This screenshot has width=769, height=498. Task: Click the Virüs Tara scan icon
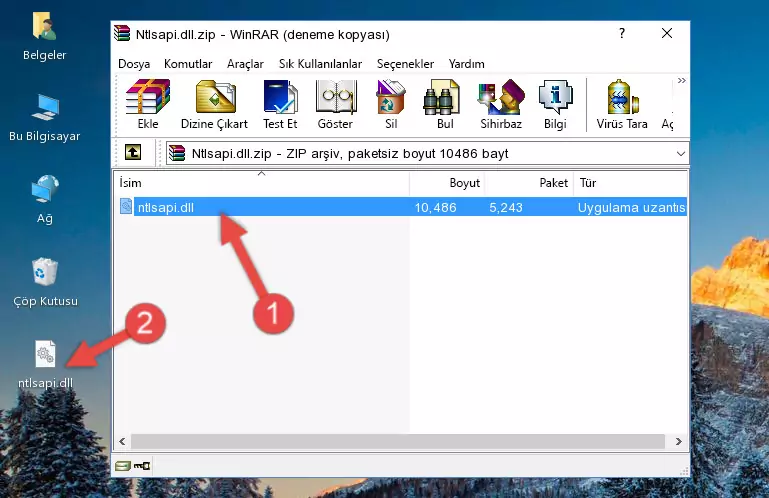[x=622, y=104]
